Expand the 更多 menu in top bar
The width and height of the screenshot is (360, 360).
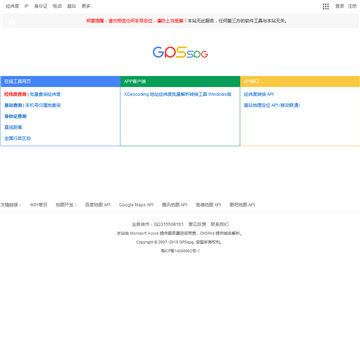click(x=87, y=6)
